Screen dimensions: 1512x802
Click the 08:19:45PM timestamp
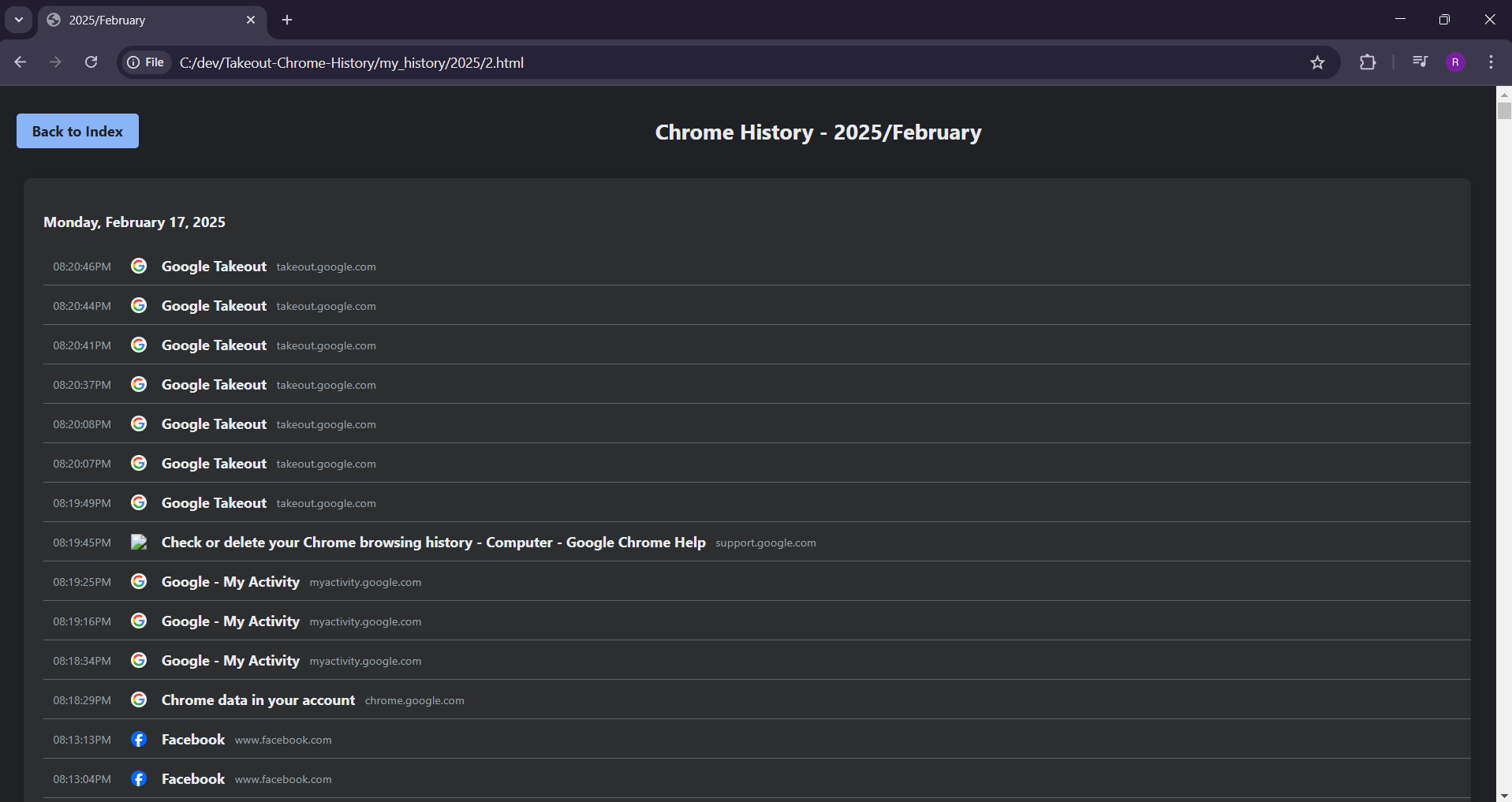tap(82, 543)
